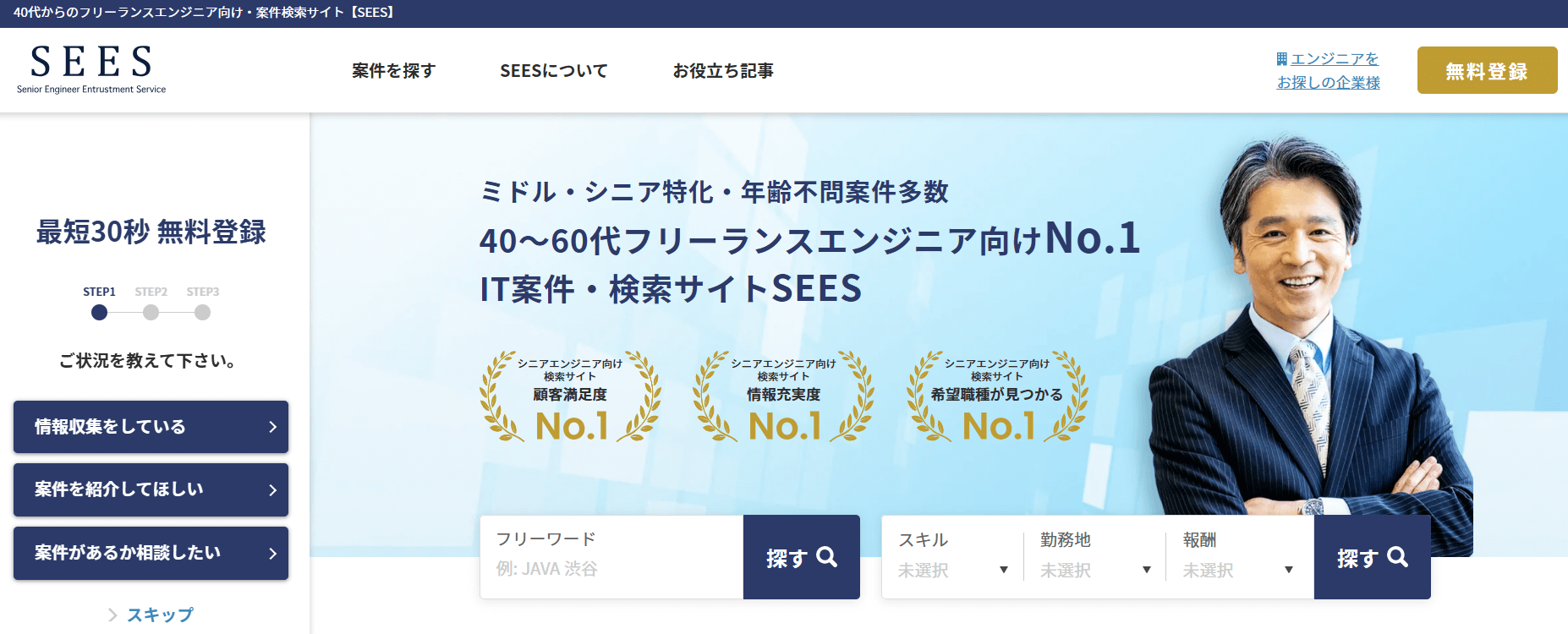
Task: Open 案件を探す menu item
Action: coord(393,71)
